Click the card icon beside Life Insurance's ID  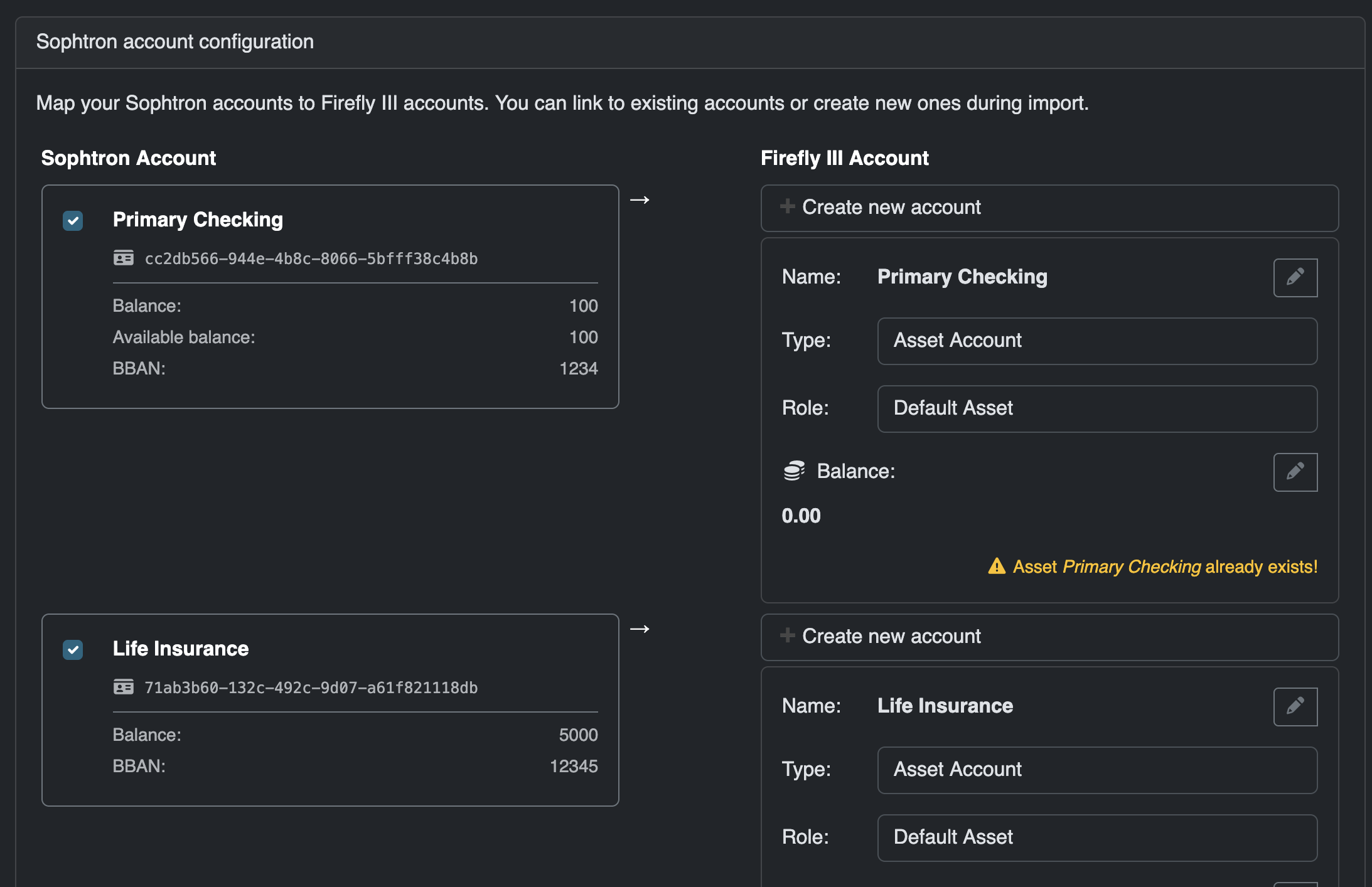point(124,687)
